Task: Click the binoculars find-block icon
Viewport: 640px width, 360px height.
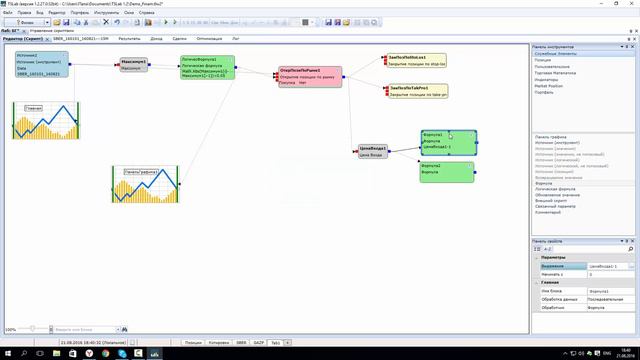Action: [x=124, y=329]
